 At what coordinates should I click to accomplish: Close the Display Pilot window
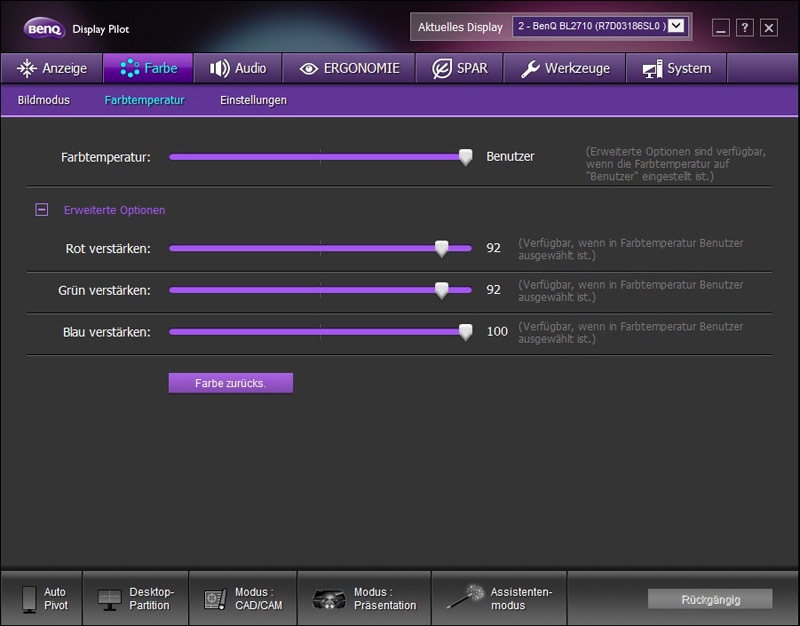(x=768, y=28)
